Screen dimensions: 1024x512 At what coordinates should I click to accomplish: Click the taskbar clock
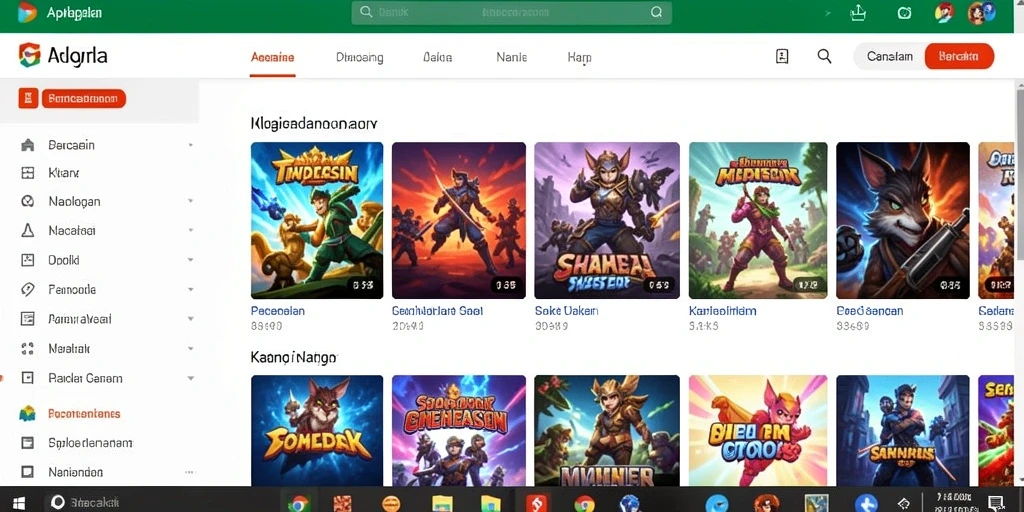(x=953, y=502)
